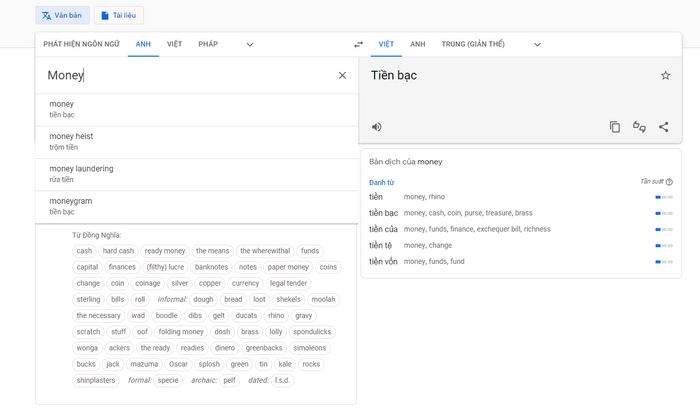
Task: Click the 'l.s.d.' dated synonym chip
Action: 282,380
